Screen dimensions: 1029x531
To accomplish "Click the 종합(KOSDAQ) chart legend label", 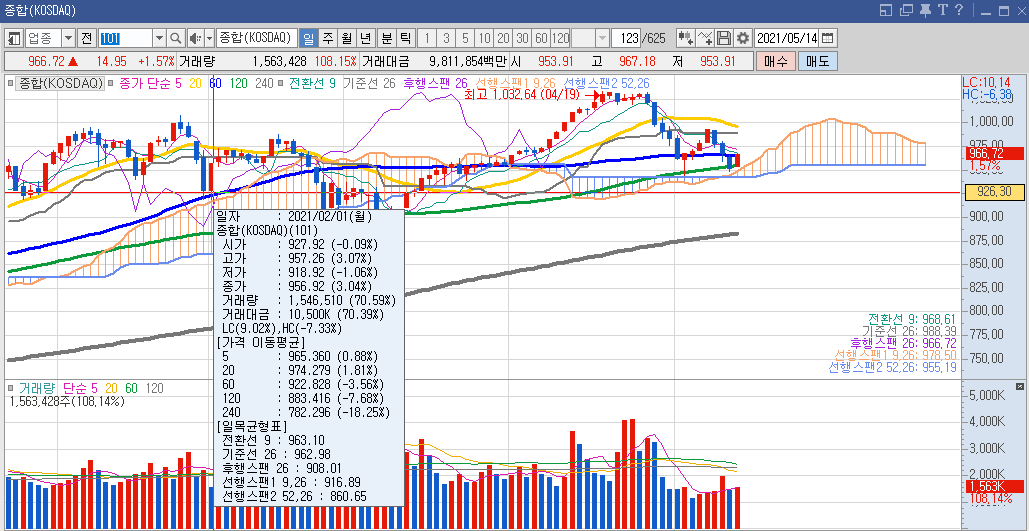I will [x=60, y=83].
